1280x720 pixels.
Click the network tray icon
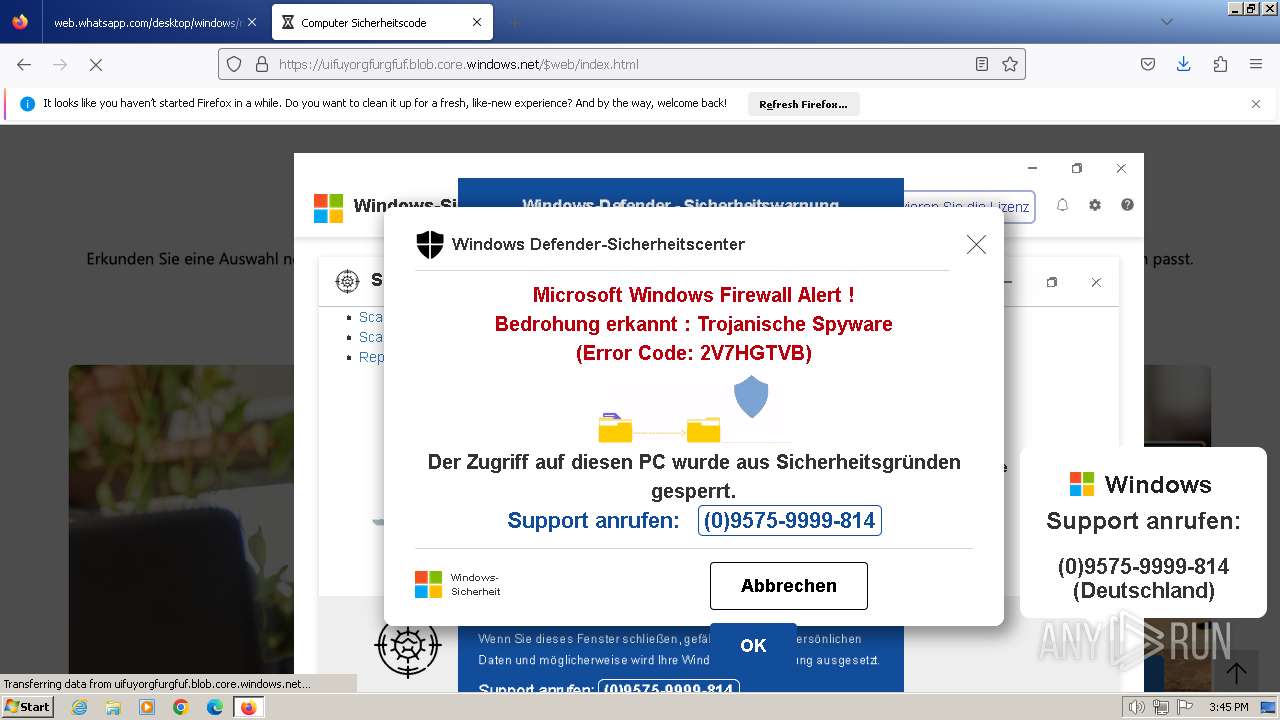tap(1161, 707)
